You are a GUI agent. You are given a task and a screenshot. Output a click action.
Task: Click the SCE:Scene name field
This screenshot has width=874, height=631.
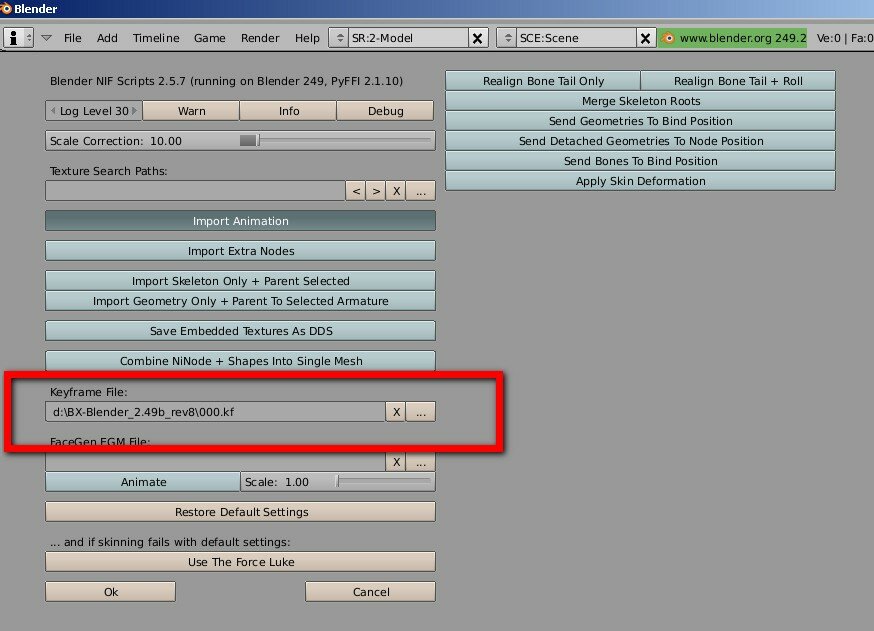click(x=576, y=38)
